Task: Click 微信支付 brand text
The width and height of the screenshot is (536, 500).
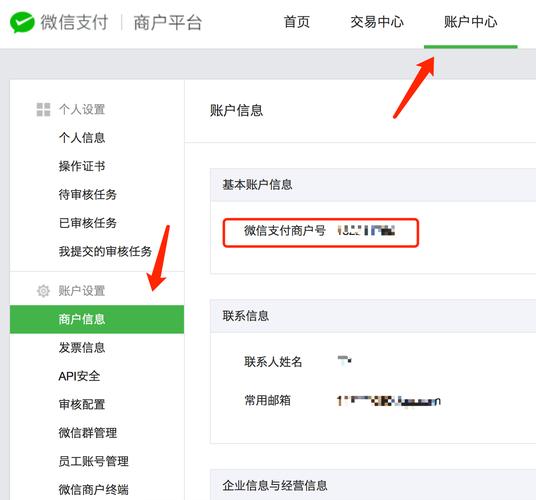Action: (74, 23)
